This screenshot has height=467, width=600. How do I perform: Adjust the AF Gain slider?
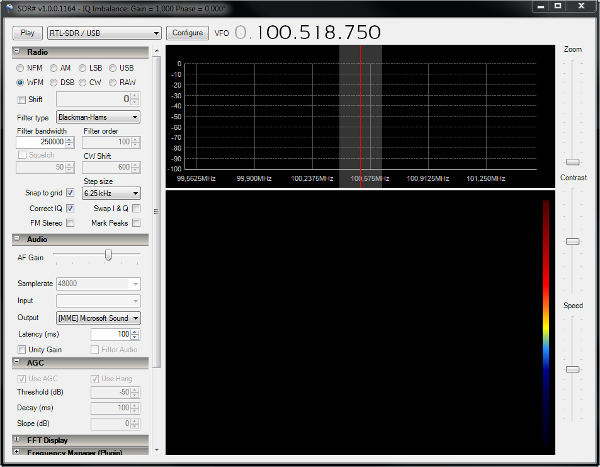pos(108,255)
